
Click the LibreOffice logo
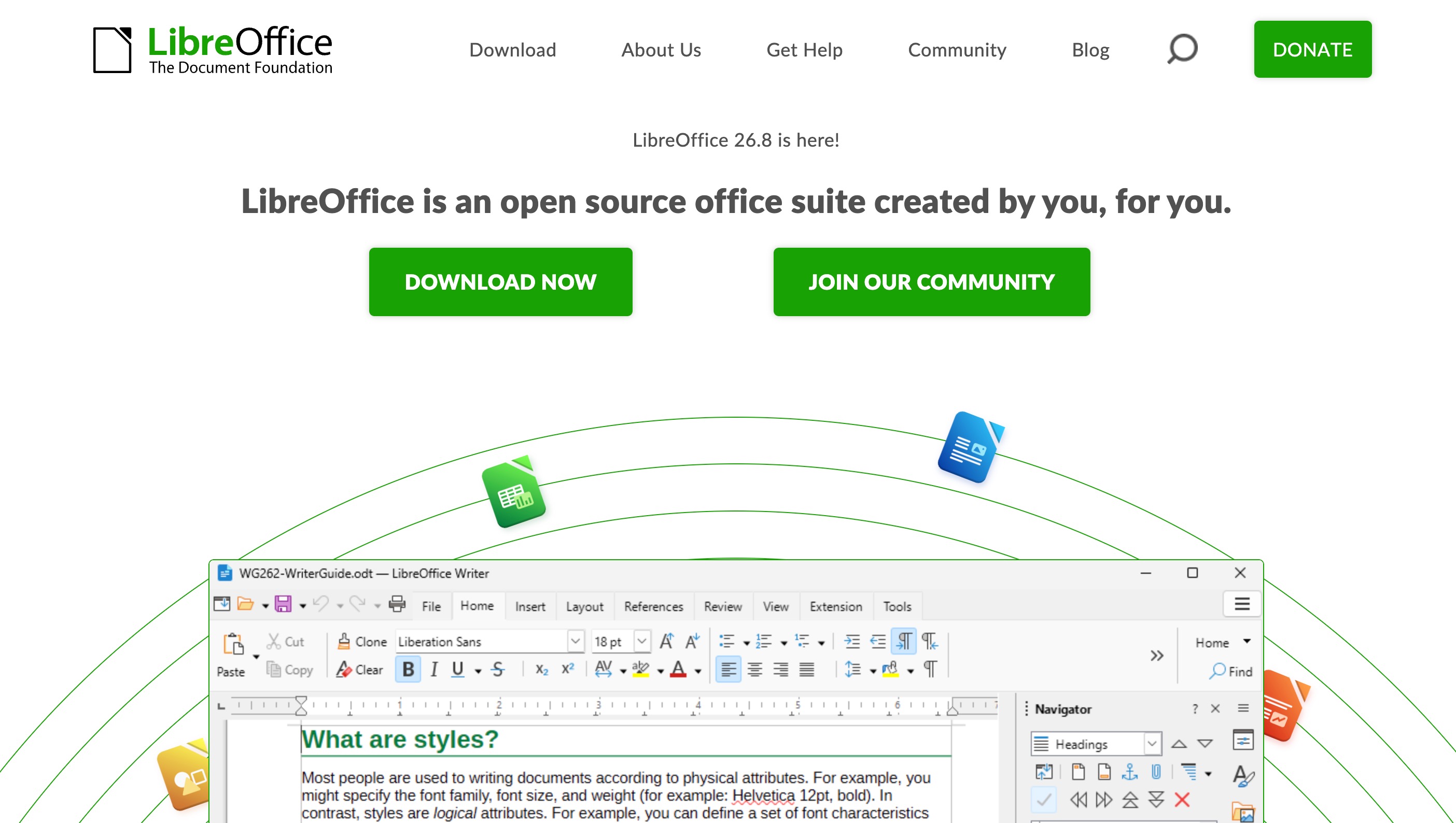(x=213, y=50)
